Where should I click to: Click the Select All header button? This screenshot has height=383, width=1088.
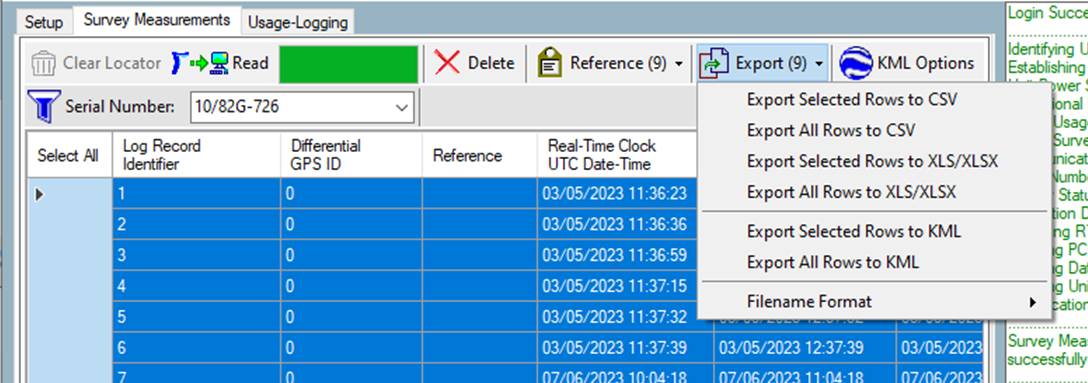(x=68, y=155)
